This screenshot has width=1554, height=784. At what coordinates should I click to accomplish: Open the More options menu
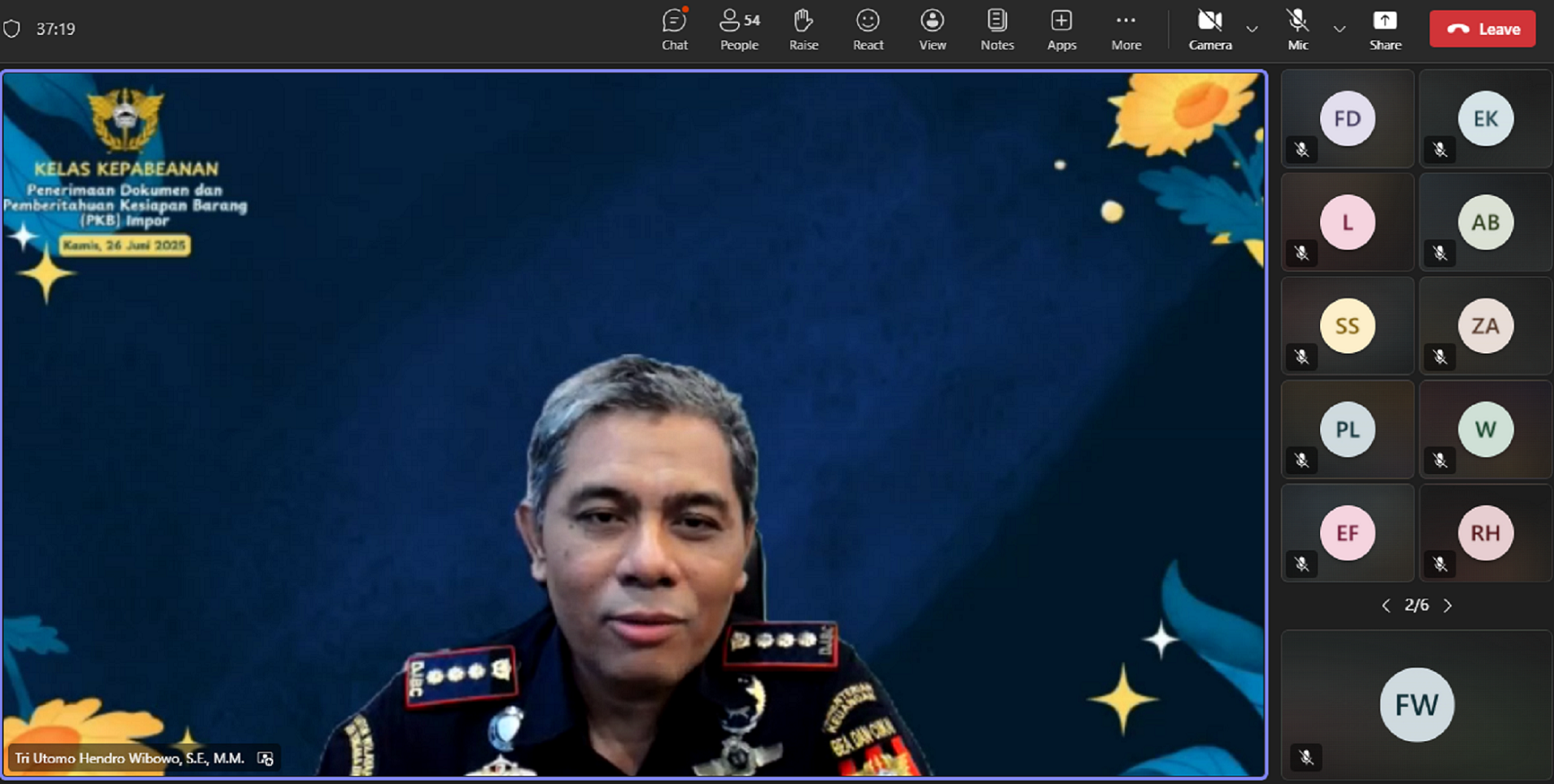point(1126,28)
